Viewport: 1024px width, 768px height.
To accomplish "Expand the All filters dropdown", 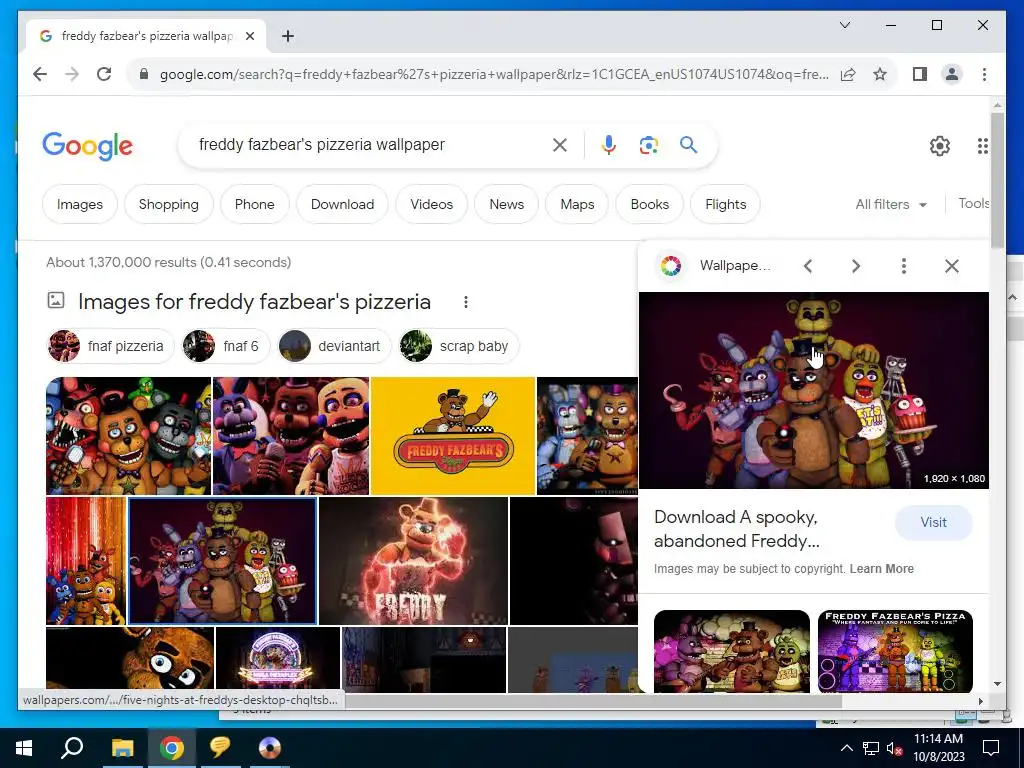I will [891, 204].
